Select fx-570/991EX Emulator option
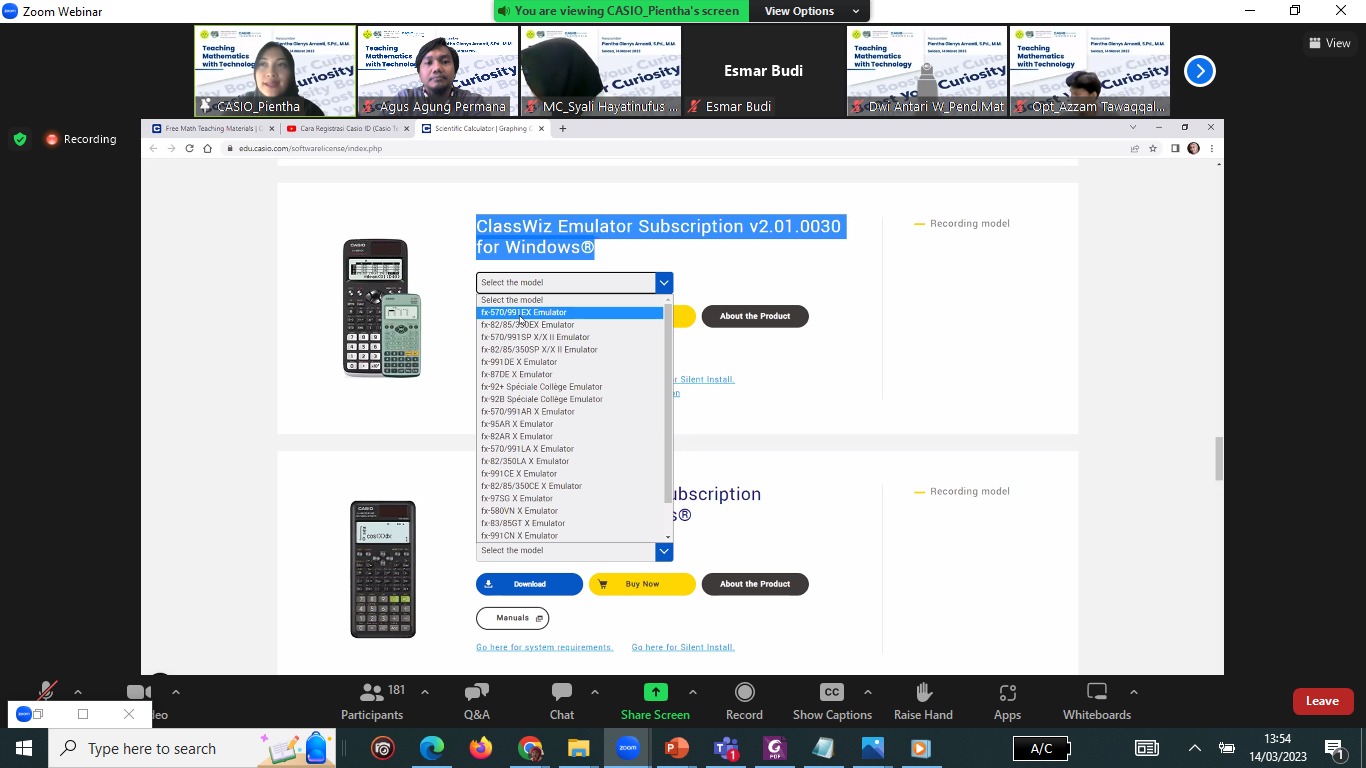This screenshot has width=1366, height=768. point(570,312)
